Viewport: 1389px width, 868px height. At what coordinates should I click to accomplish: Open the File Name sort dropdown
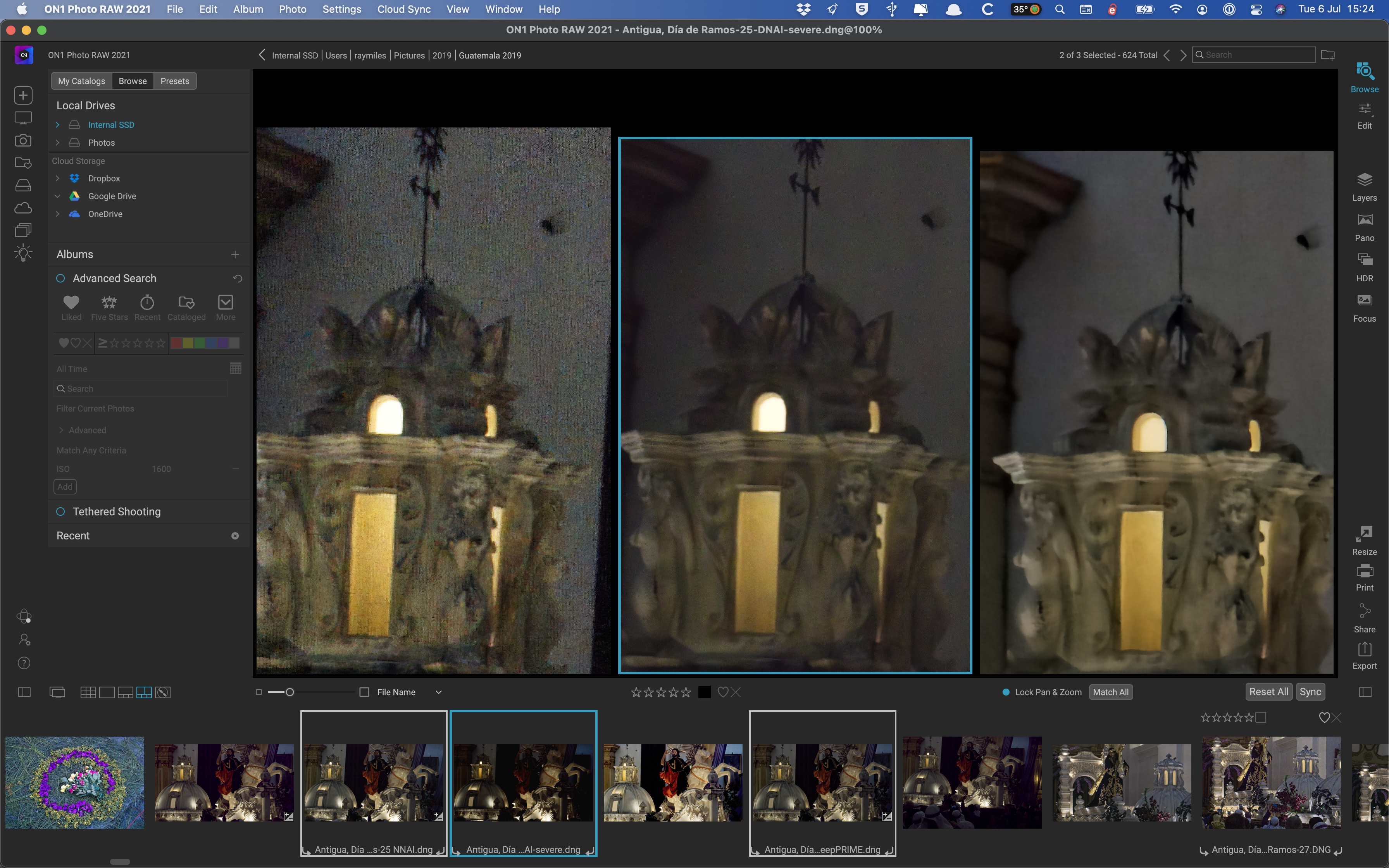point(438,692)
